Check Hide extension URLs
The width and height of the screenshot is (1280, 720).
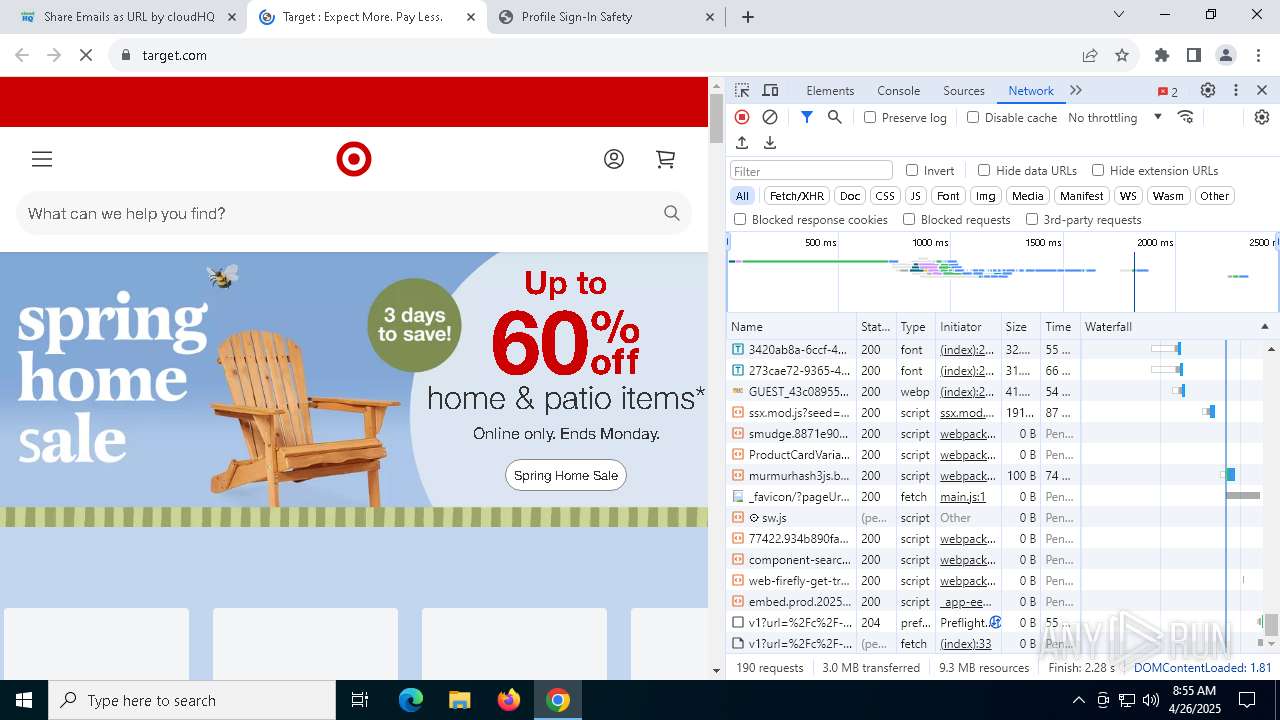tap(1098, 170)
